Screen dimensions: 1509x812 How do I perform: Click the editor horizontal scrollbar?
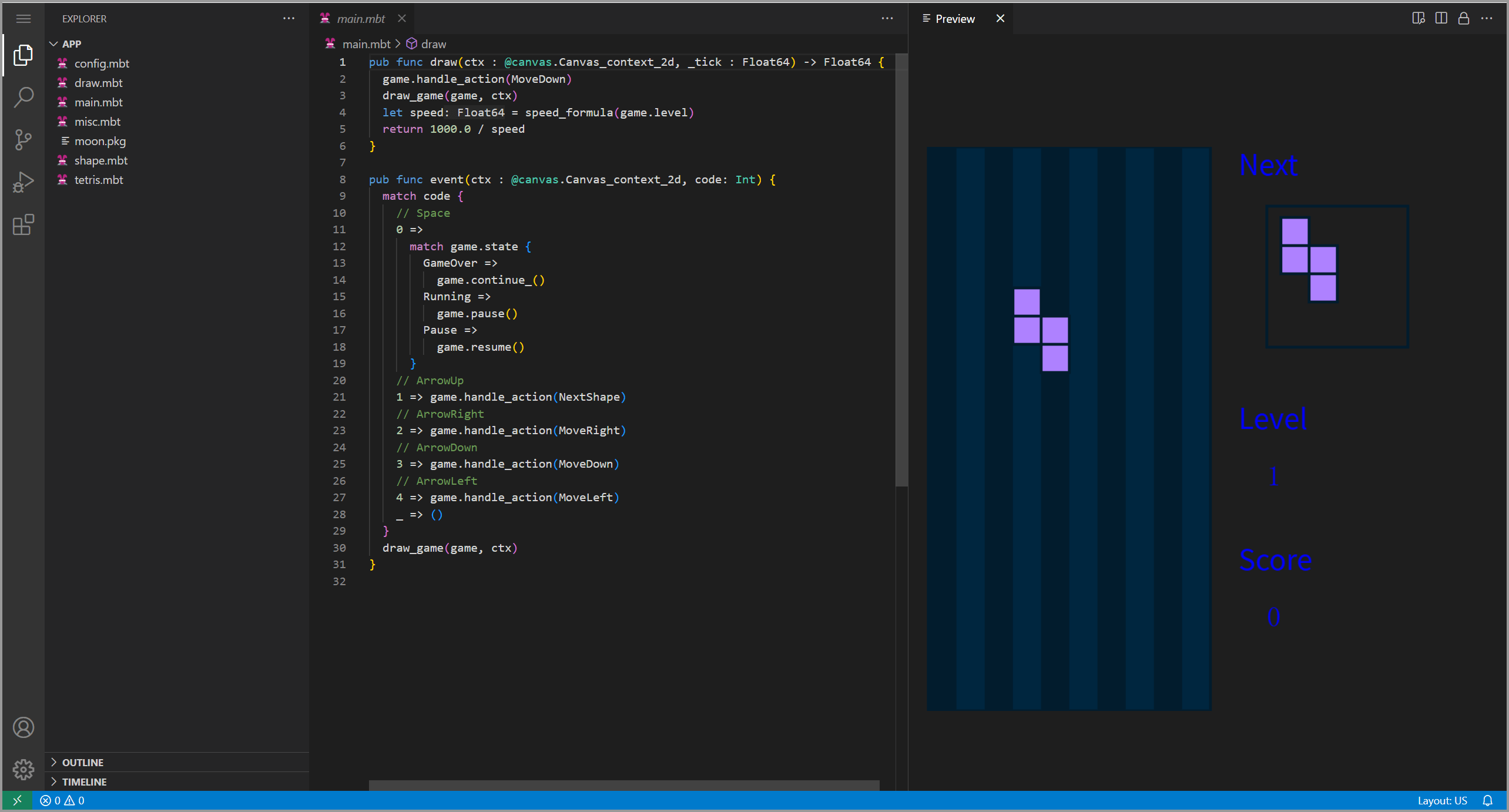(x=623, y=785)
